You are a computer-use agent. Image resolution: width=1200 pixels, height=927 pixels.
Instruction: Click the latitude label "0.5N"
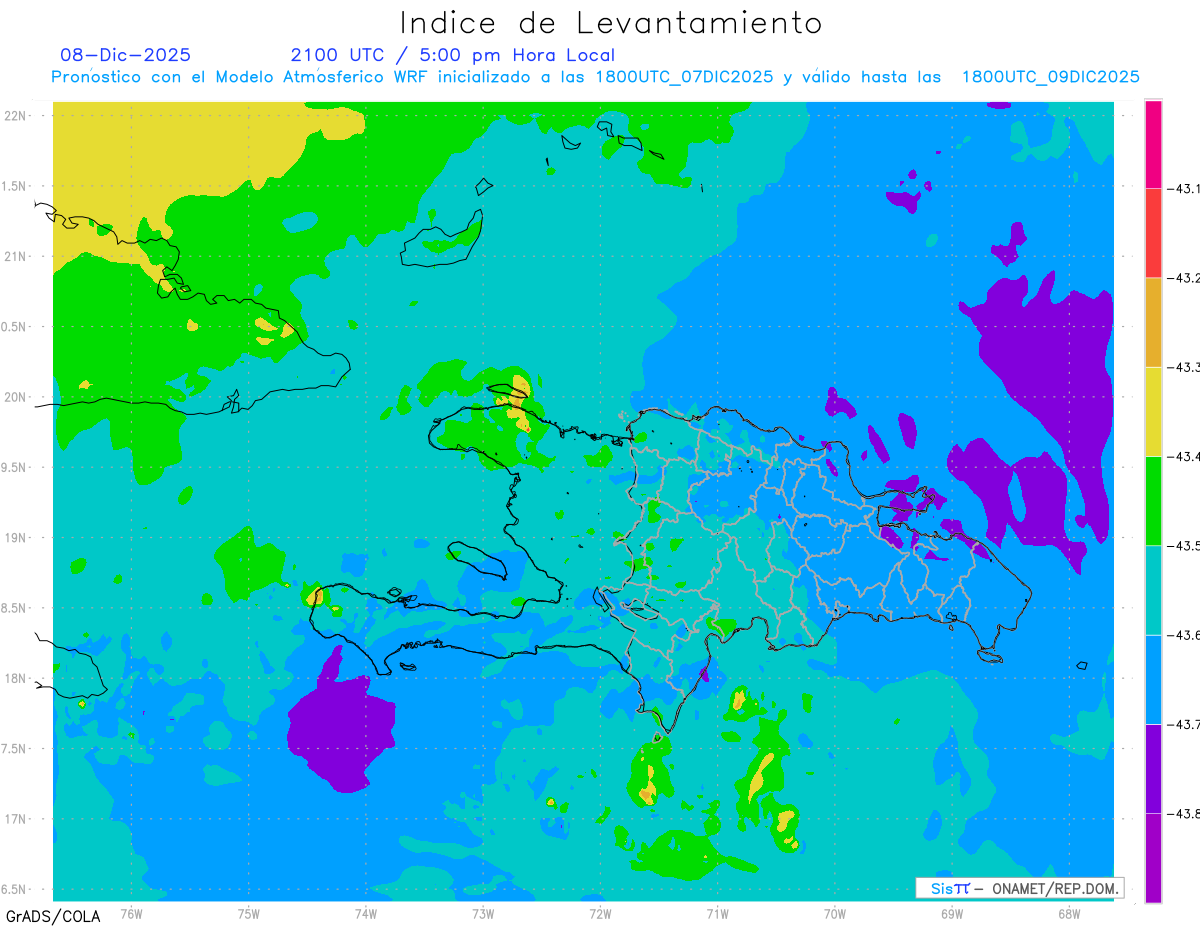pos(15,327)
